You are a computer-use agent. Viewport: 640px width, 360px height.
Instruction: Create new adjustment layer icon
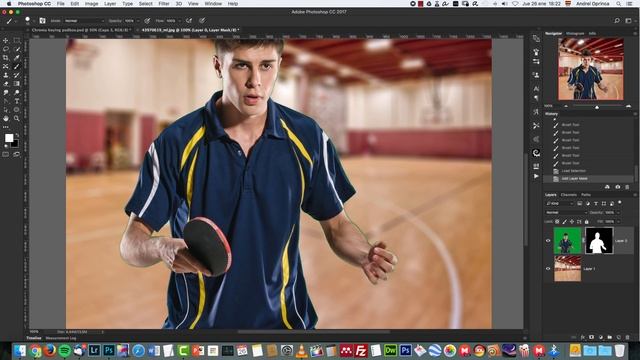pos(600,337)
